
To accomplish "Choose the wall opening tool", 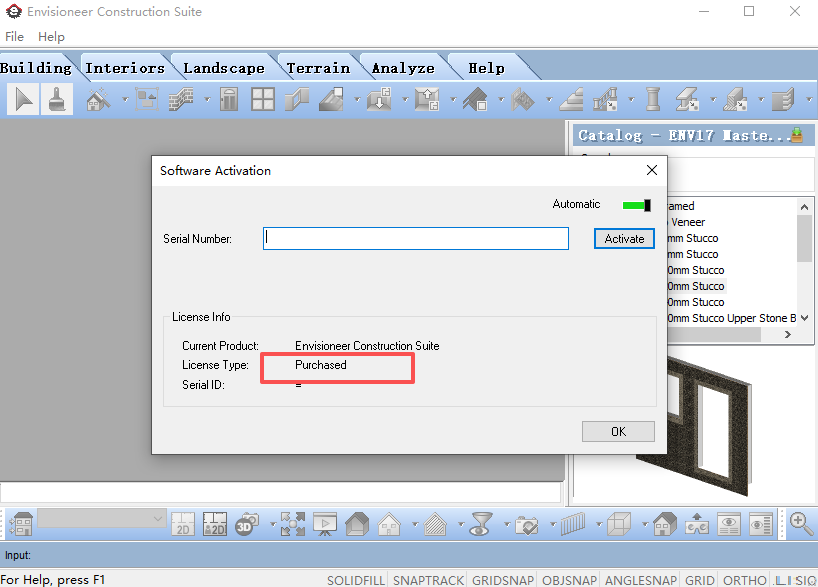I will pos(296,99).
